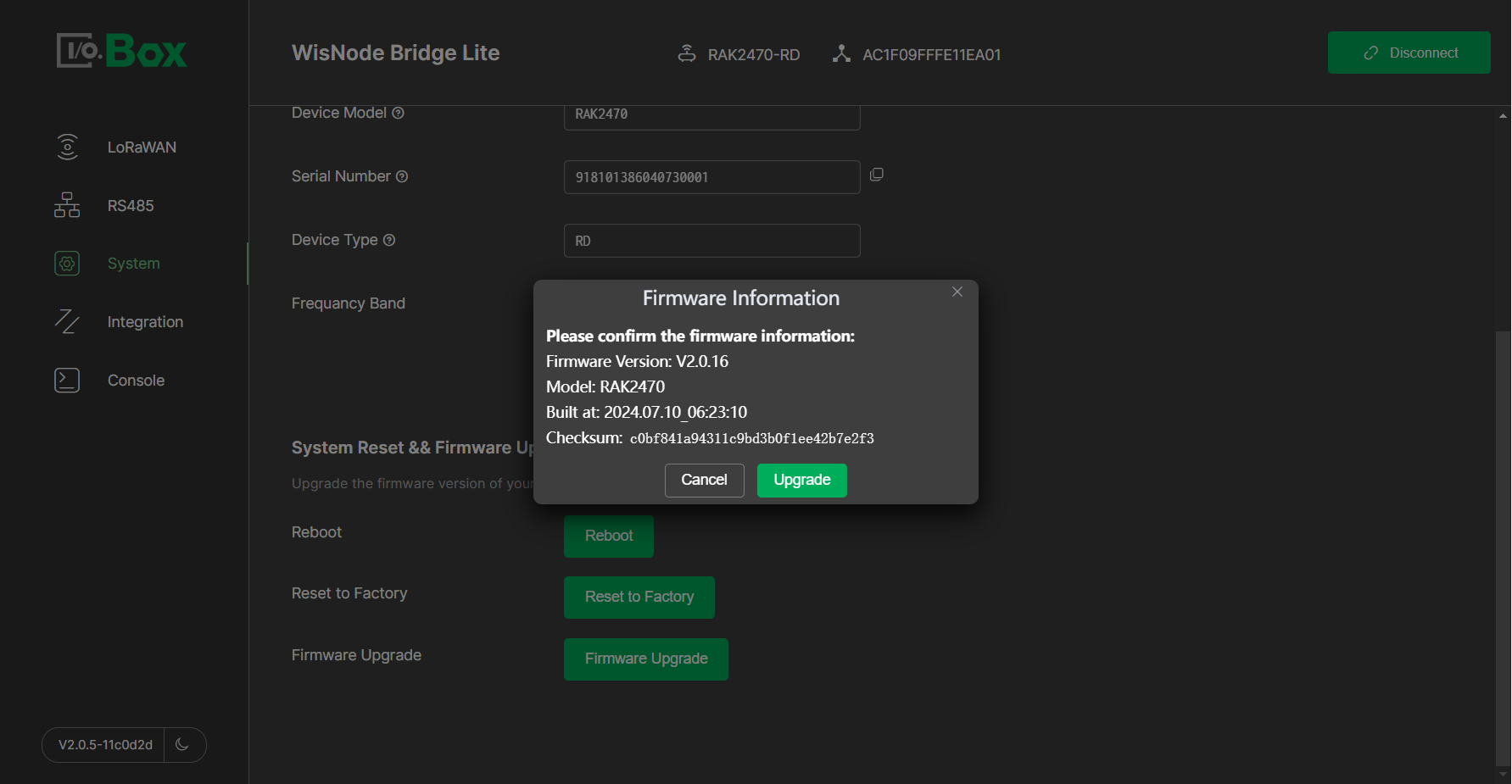Click the green Firmware Upgrade button

(x=646, y=659)
